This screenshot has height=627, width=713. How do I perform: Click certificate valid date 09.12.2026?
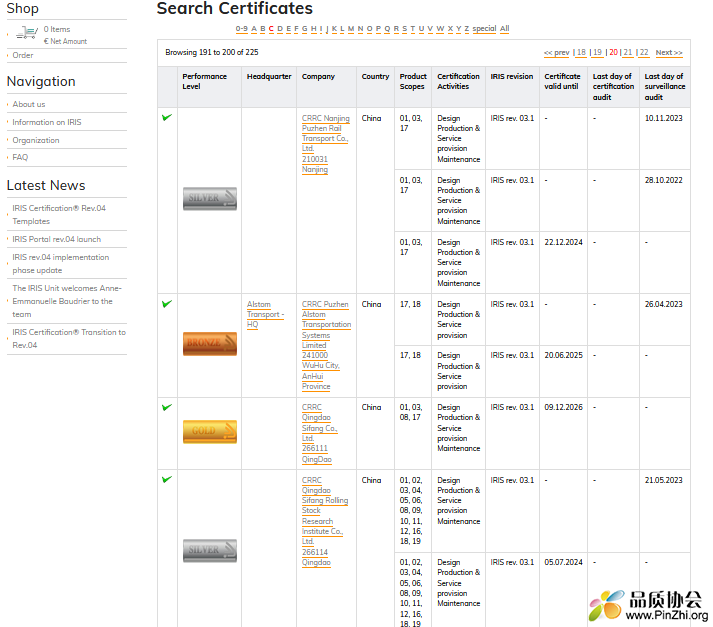tap(563, 407)
